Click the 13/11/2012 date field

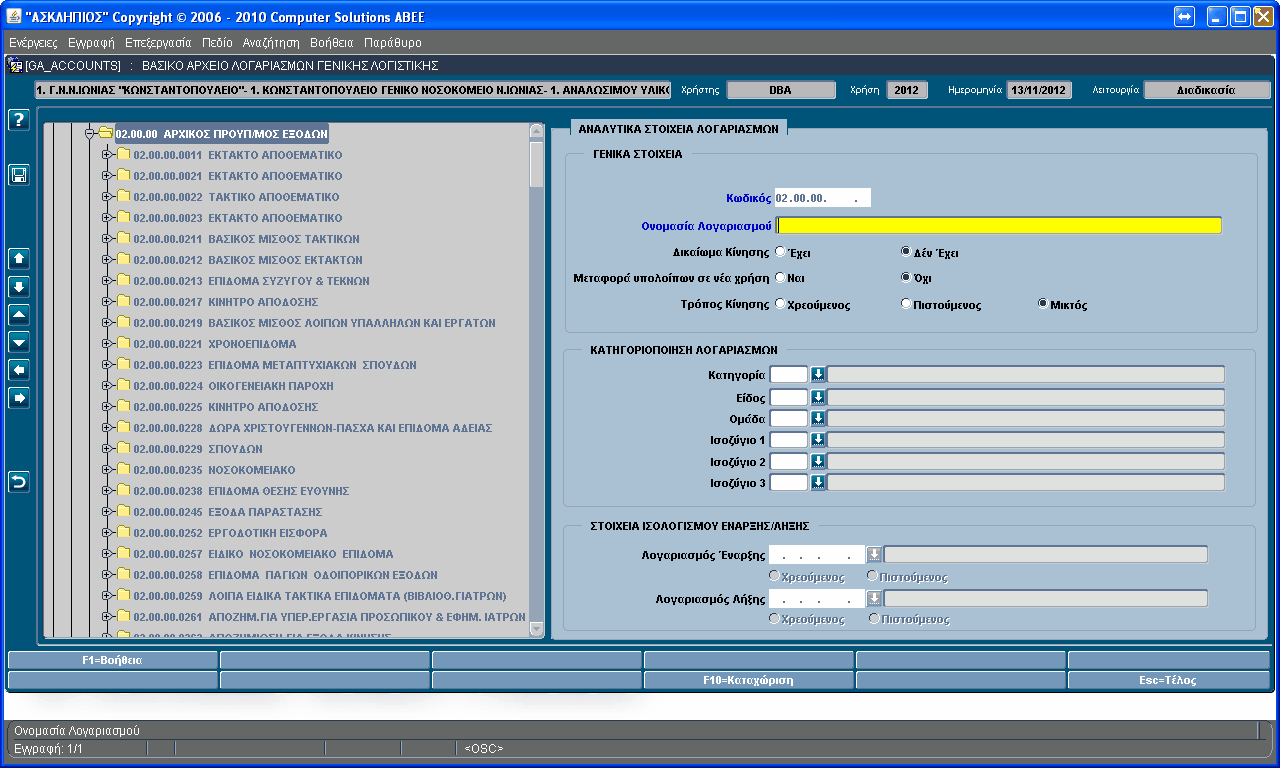(1039, 90)
